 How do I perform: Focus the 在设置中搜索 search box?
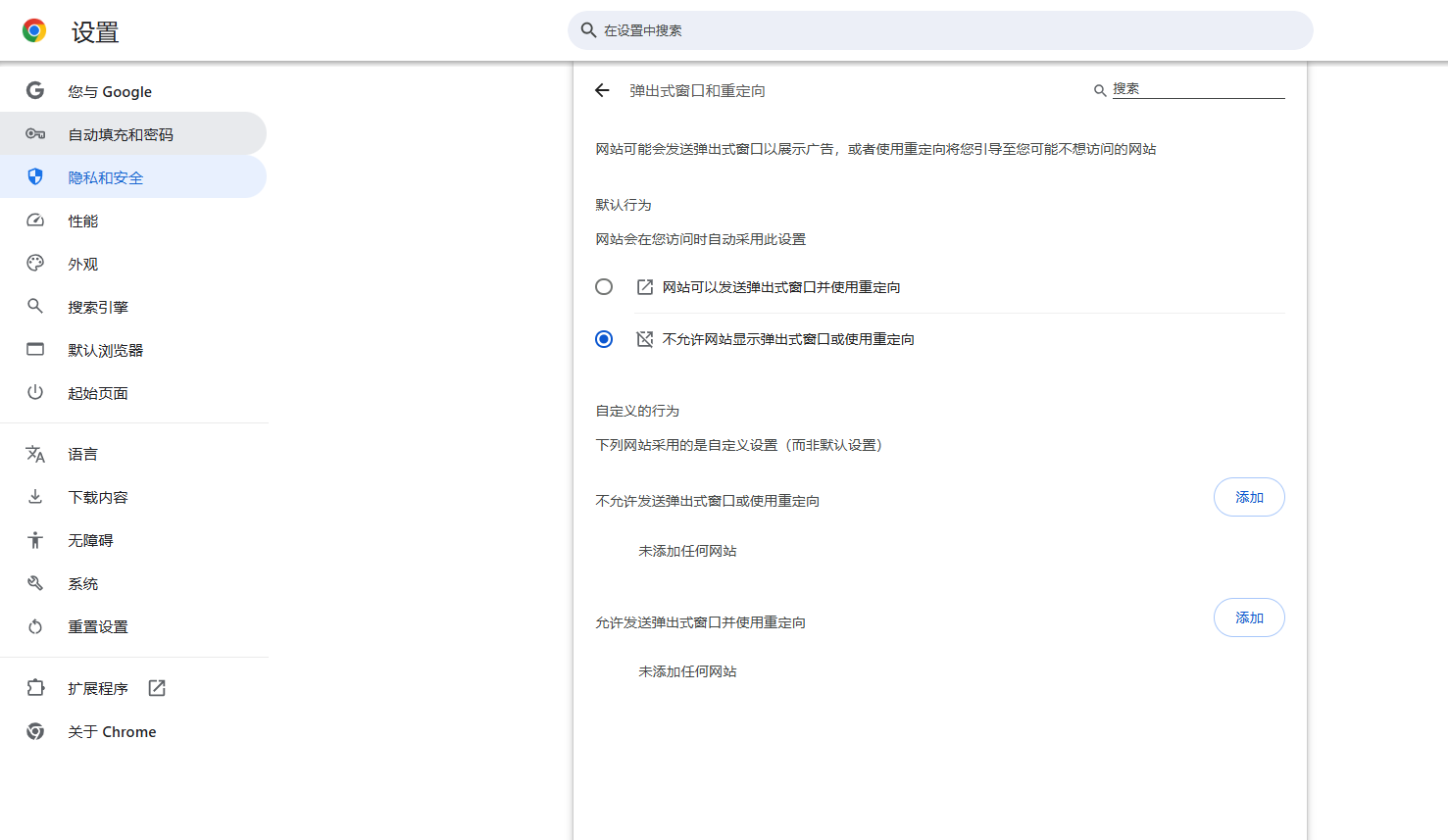[x=940, y=30]
